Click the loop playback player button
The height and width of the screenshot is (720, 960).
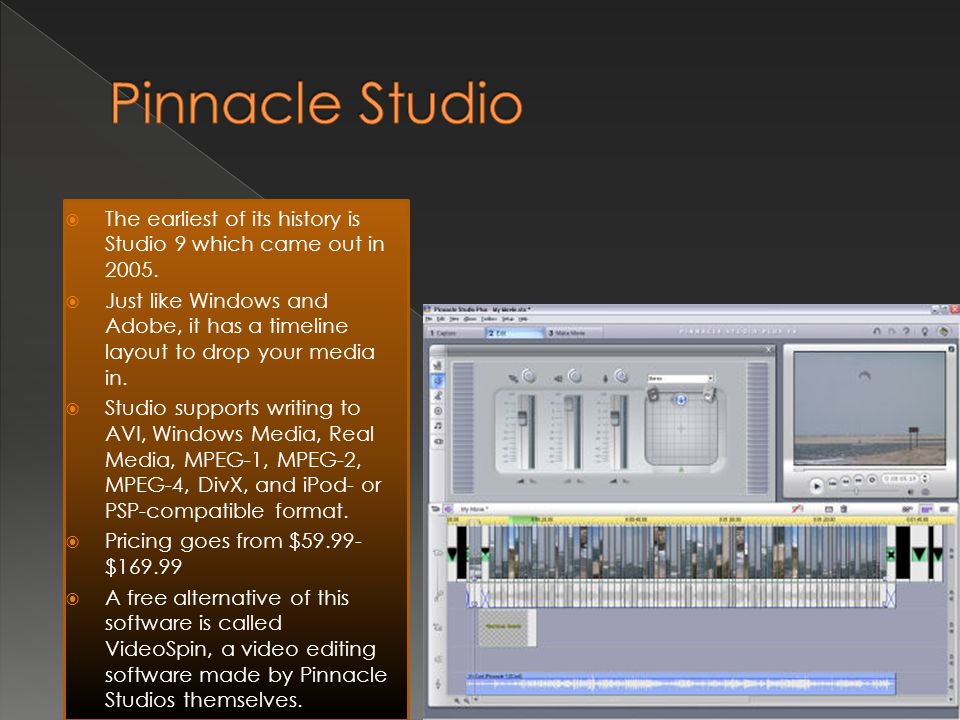[872, 479]
